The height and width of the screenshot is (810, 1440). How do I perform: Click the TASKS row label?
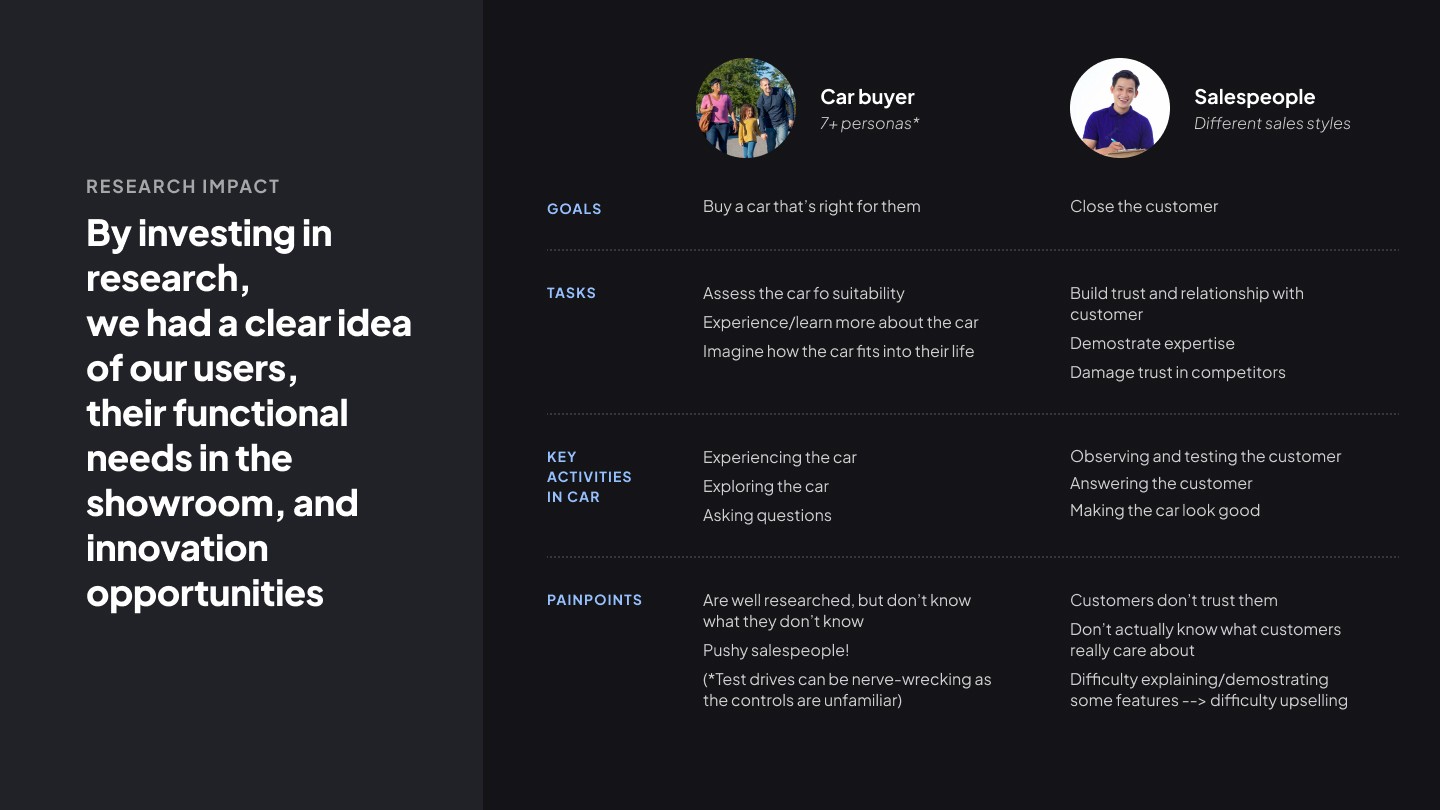click(x=571, y=293)
